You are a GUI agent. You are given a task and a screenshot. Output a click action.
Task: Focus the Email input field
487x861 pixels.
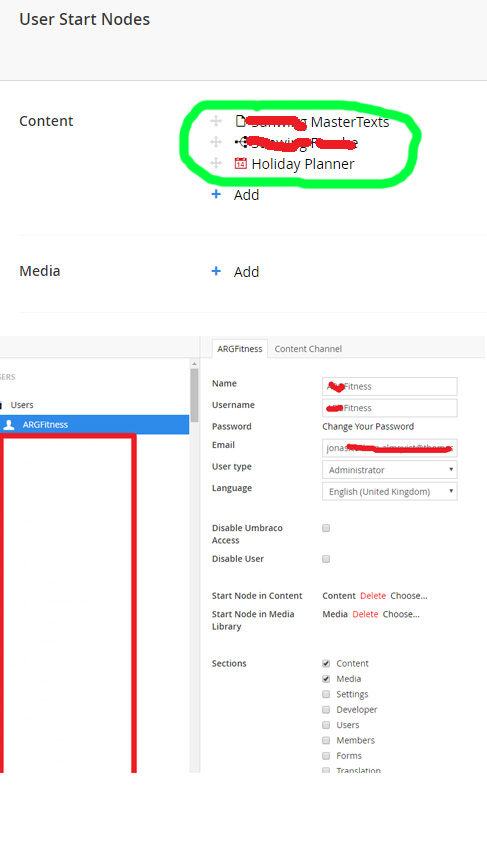tap(389, 448)
